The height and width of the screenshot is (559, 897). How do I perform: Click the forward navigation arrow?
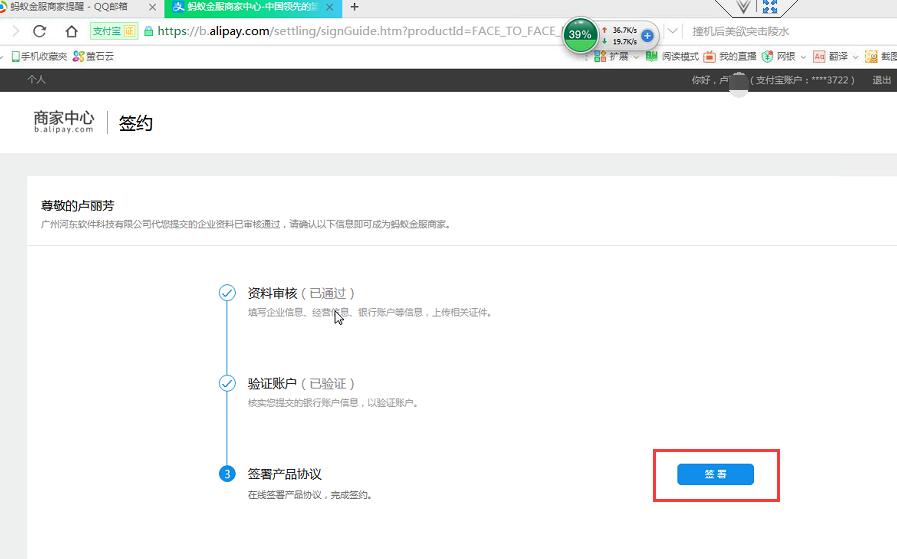point(15,31)
